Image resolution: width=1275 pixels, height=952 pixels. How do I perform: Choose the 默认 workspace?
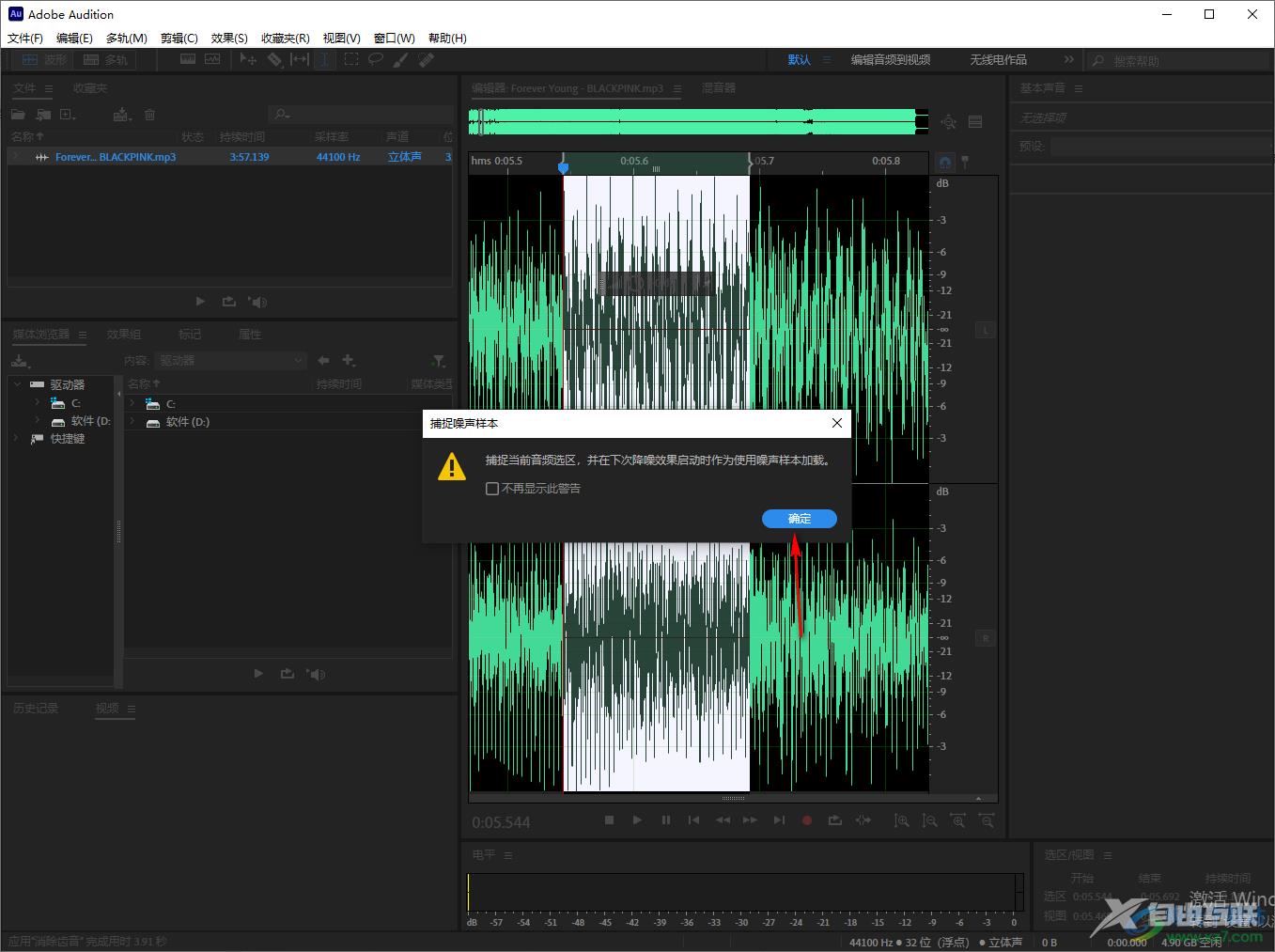(x=799, y=59)
